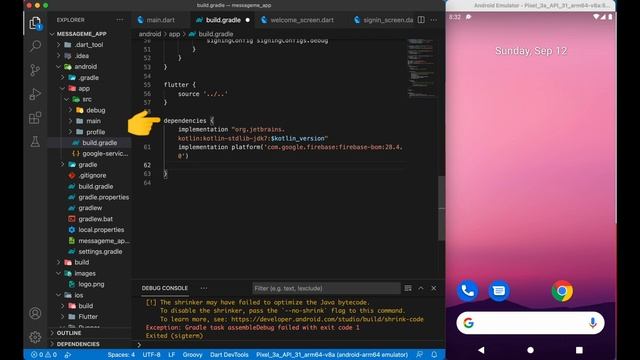Click the editor vertical scrollbar
640x360 pixels.
click(x=441, y=208)
